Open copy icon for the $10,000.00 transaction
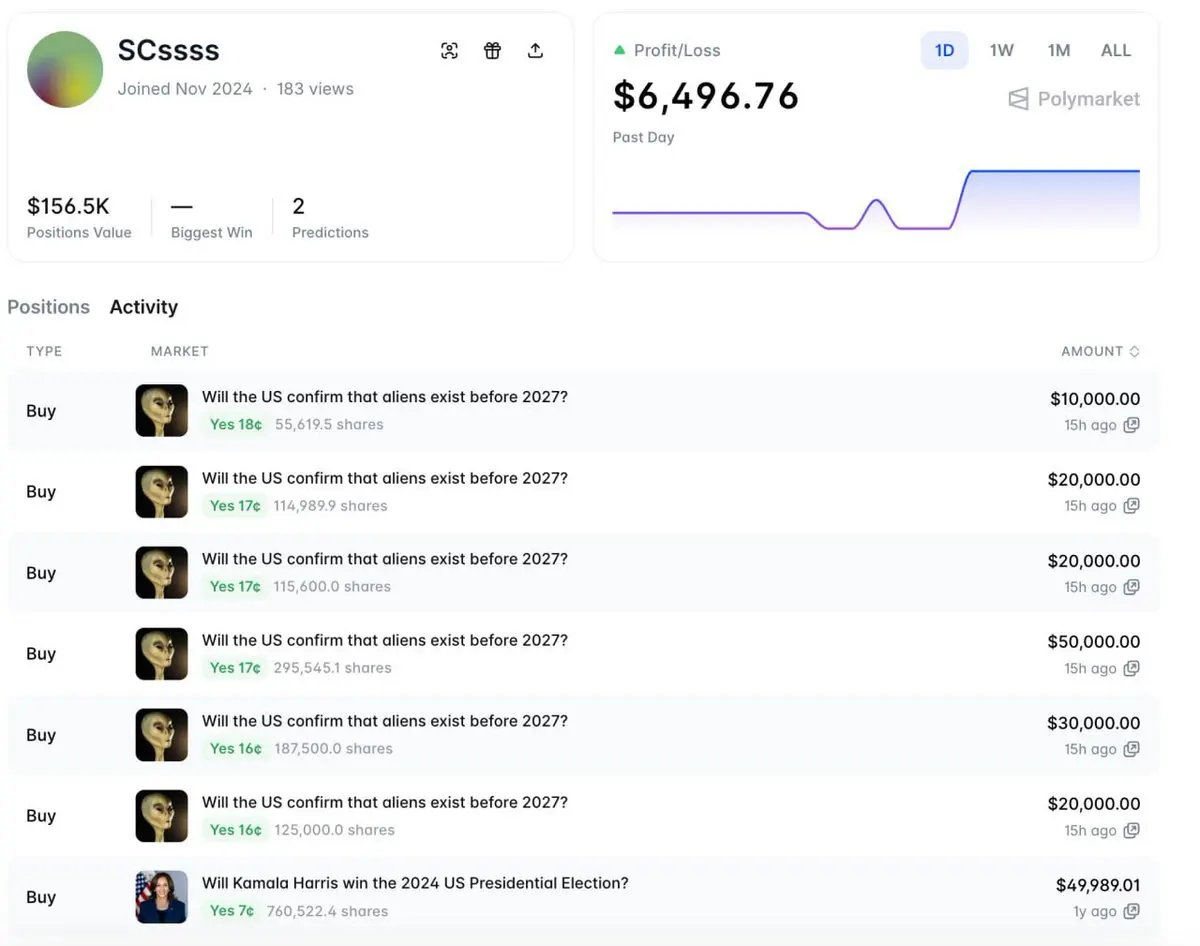The height and width of the screenshot is (946, 1200). (x=1131, y=425)
